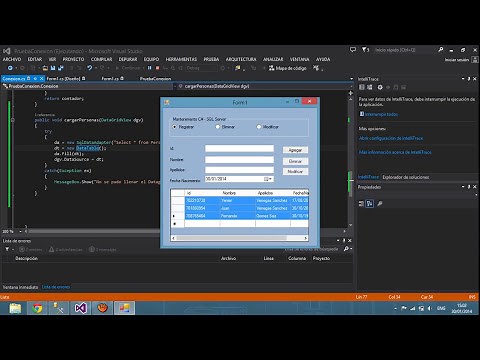Click the Apellidos text field in Form1
This screenshot has height=360, width=480.
pyautogui.click(x=239, y=170)
